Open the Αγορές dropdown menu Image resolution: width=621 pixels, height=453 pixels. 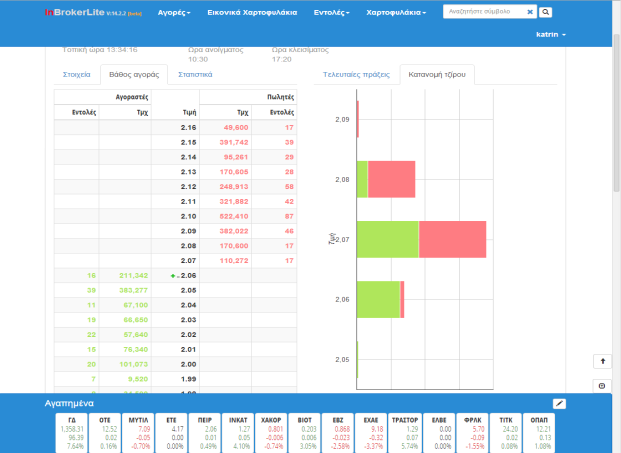[x=174, y=13]
